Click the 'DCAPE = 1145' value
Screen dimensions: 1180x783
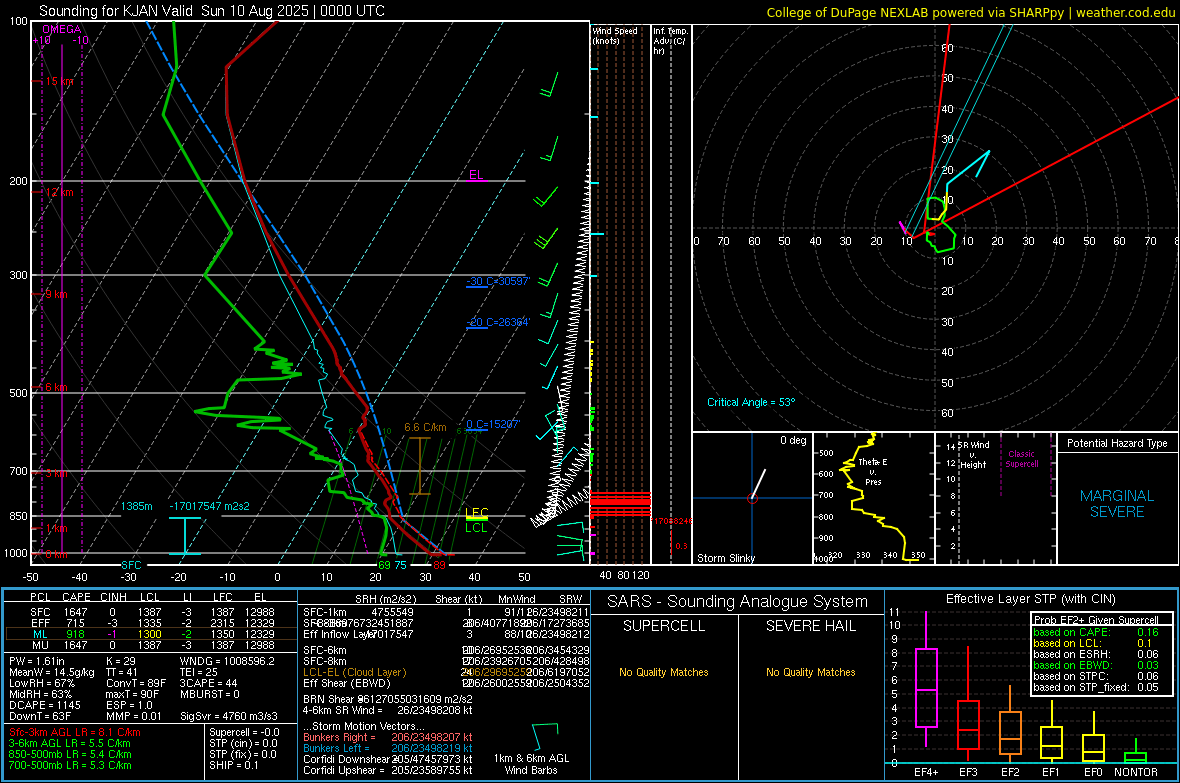pyautogui.click(x=44, y=705)
